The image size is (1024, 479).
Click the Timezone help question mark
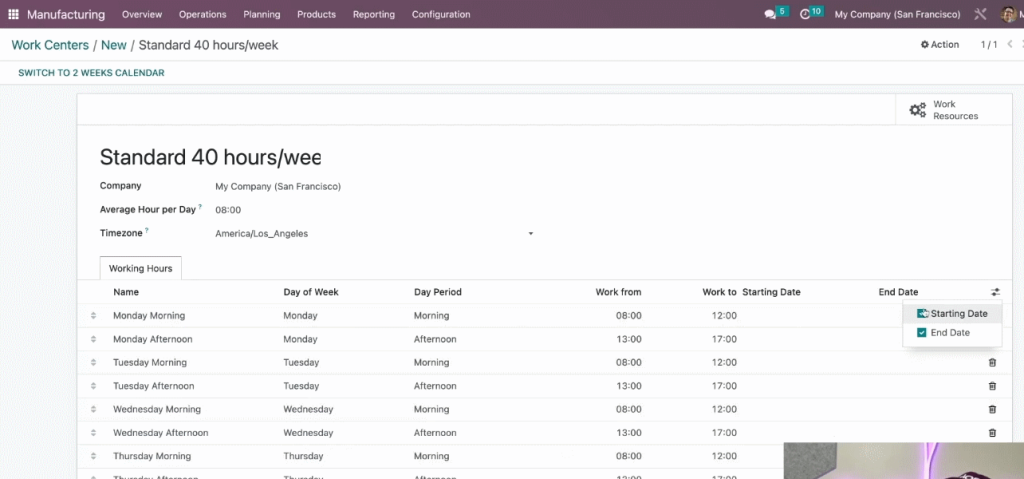pos(147,230)
